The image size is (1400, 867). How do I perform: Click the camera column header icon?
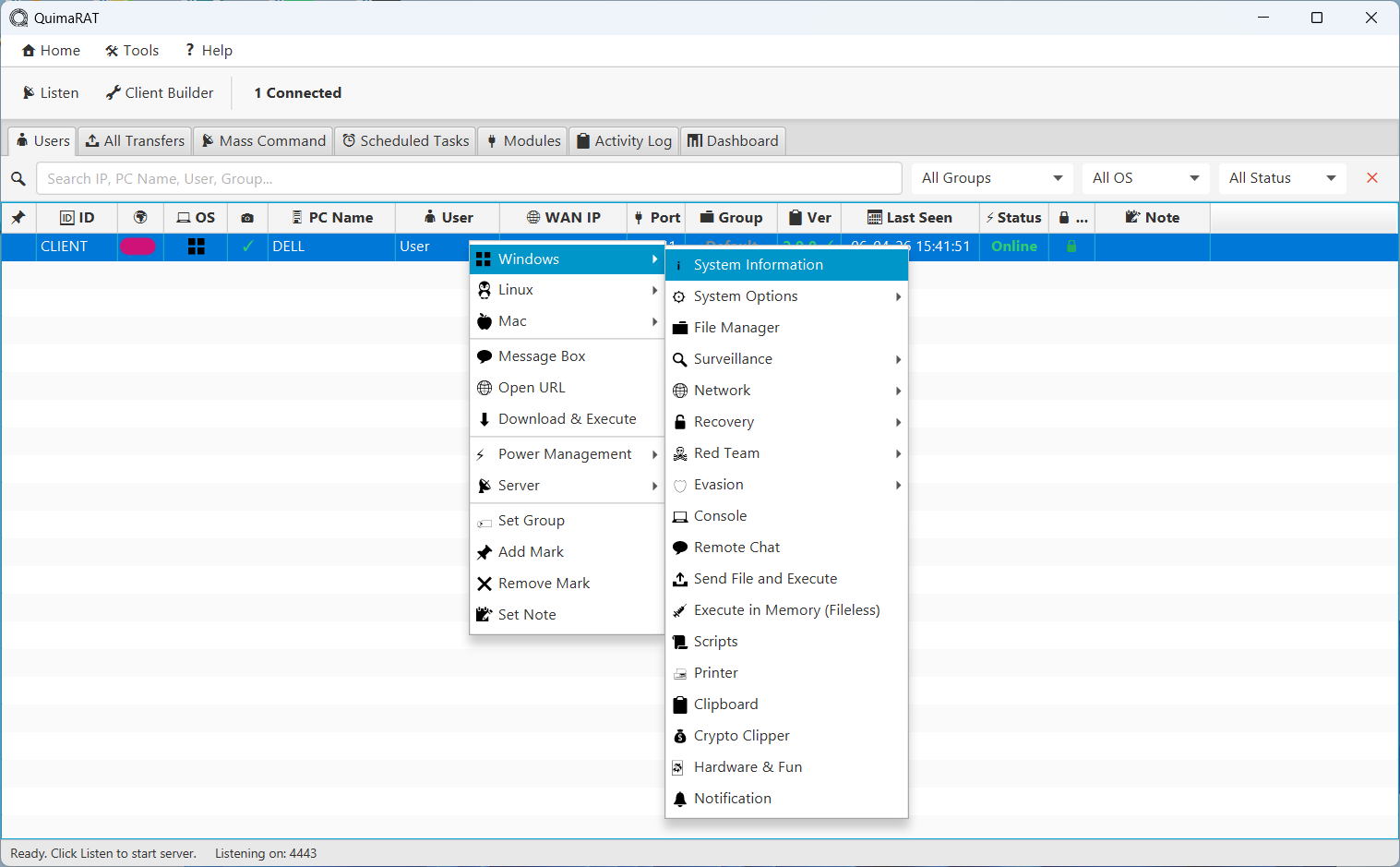point(247,217)
